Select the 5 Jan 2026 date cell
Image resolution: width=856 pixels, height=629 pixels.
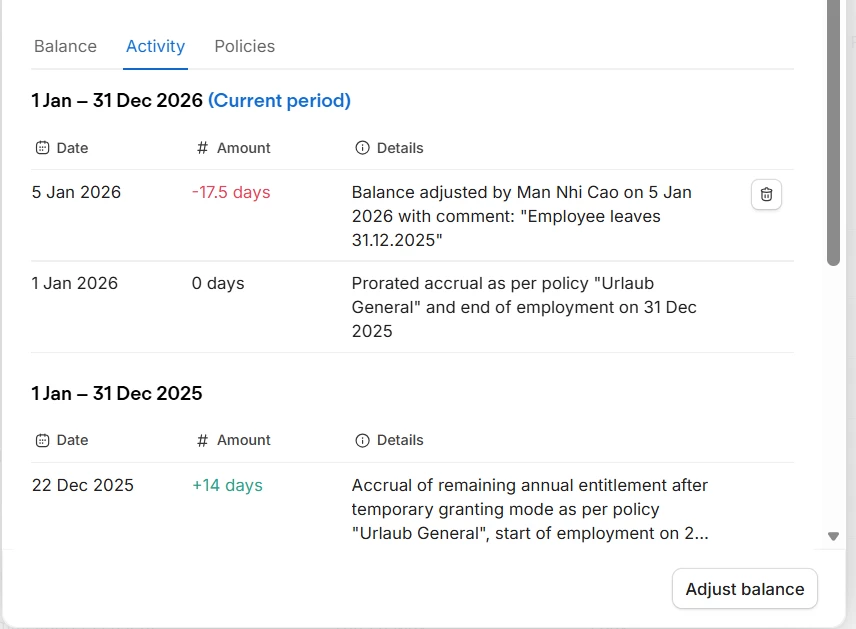pos(76,192)
